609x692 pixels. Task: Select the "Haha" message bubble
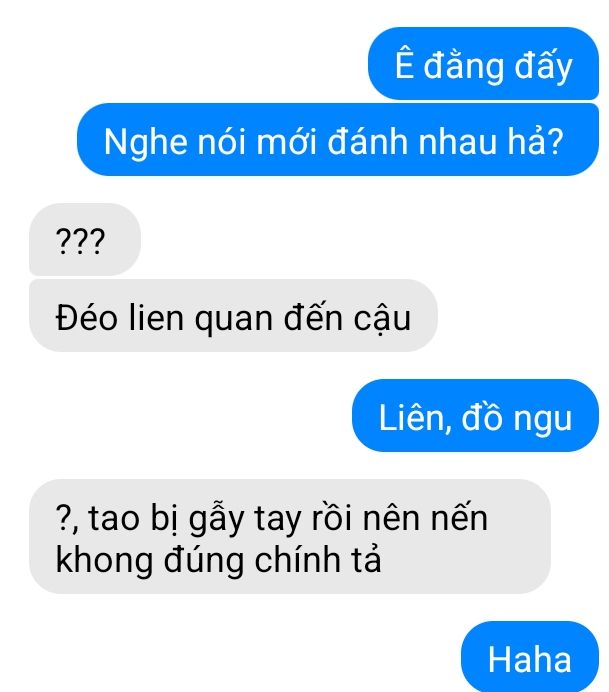(530, 657)
